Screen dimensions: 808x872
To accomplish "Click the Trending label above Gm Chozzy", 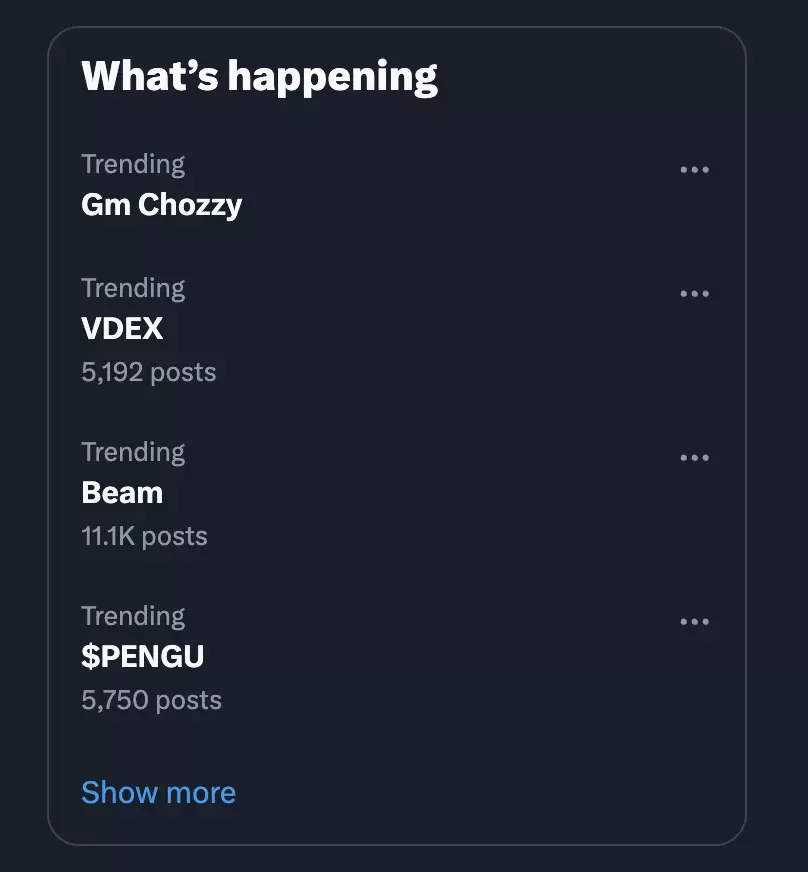I will [x=133, y=164].
